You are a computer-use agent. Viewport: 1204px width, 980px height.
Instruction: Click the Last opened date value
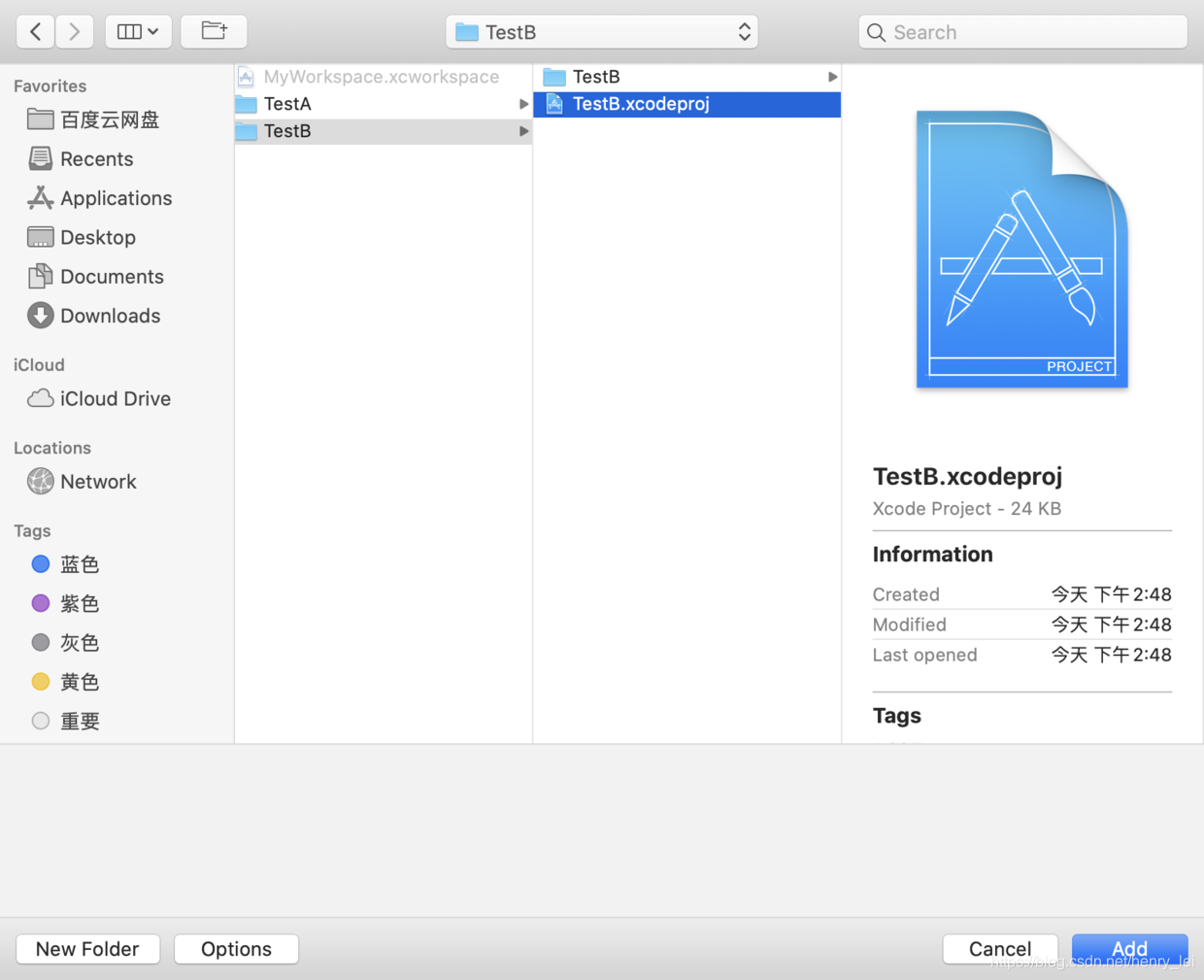(1111, 655)
